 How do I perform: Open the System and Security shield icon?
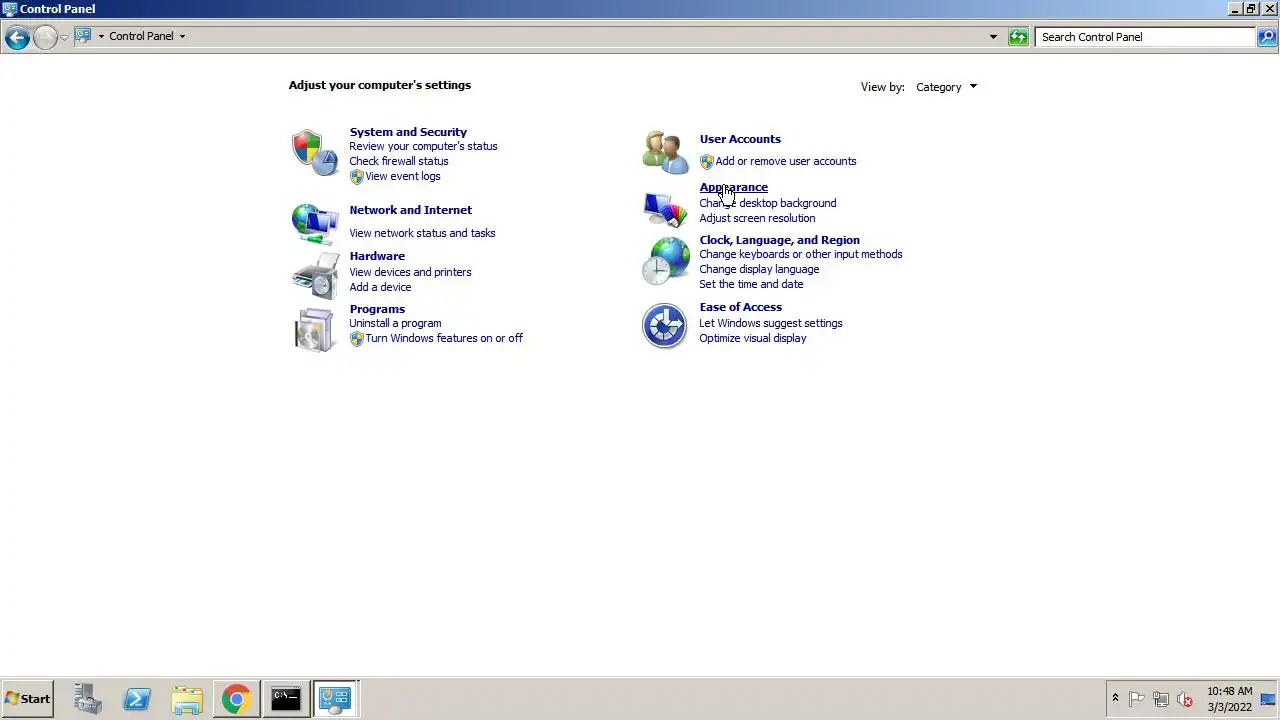click(315, 153)
